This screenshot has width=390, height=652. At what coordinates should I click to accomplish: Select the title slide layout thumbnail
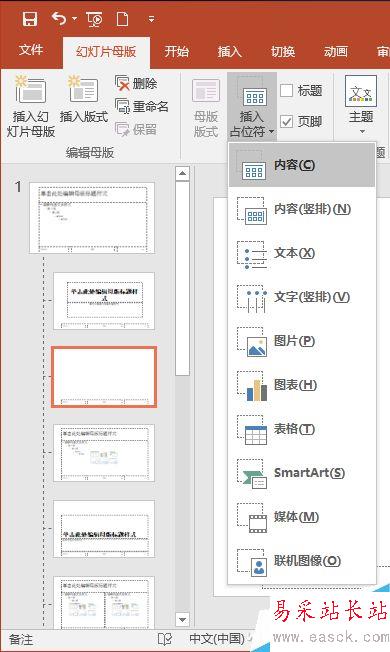pyautogui.click(x=104, y=301)
